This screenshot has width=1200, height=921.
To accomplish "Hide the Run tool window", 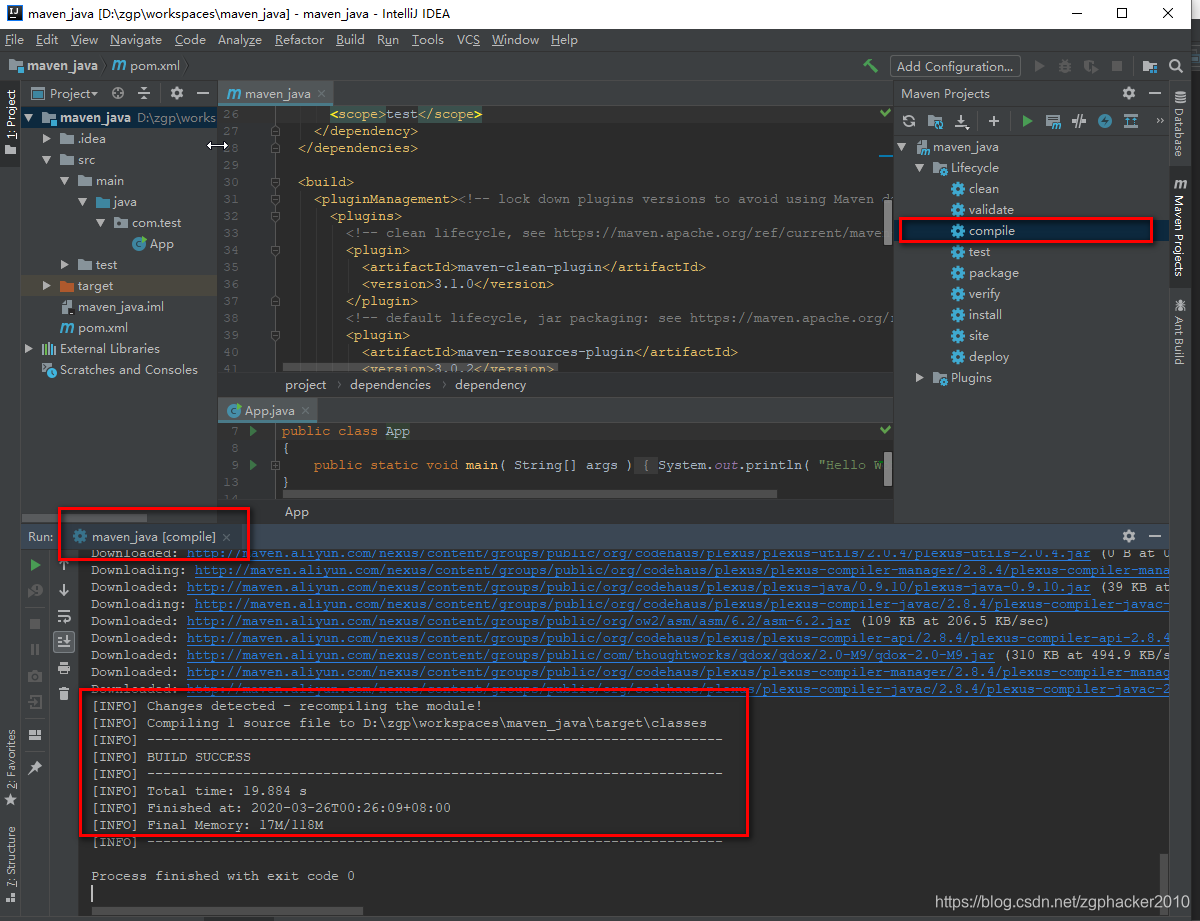I will pos(1155,536).
